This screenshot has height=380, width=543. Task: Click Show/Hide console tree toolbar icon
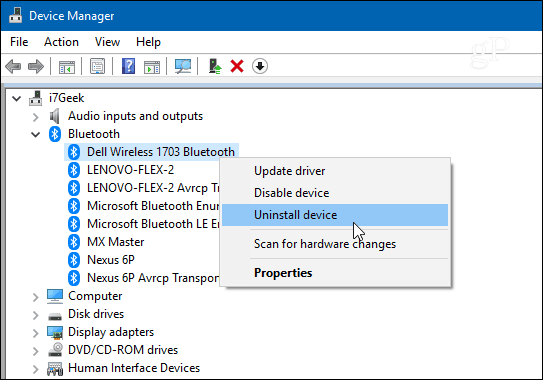pos(67,67)
